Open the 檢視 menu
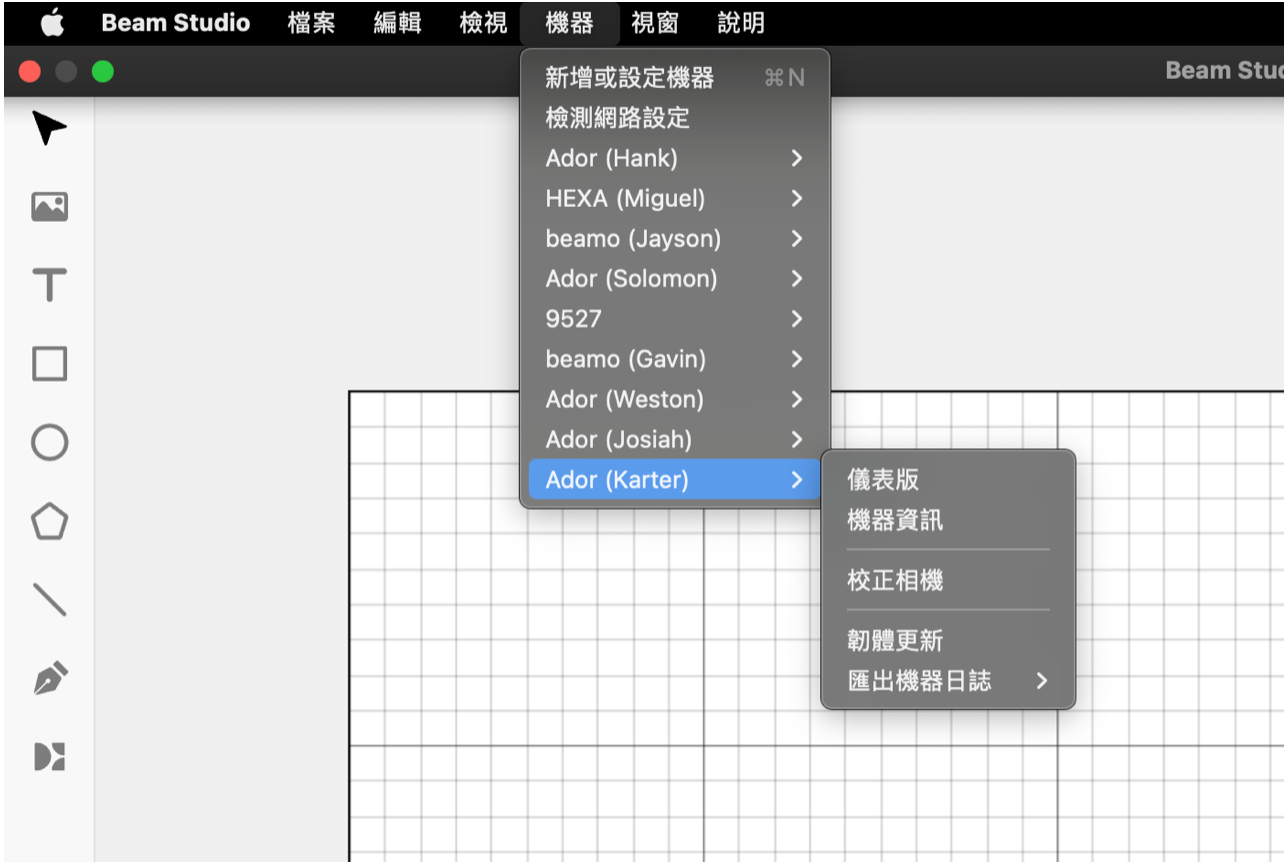Screen dimensions: 1286x862 [483, 23]
